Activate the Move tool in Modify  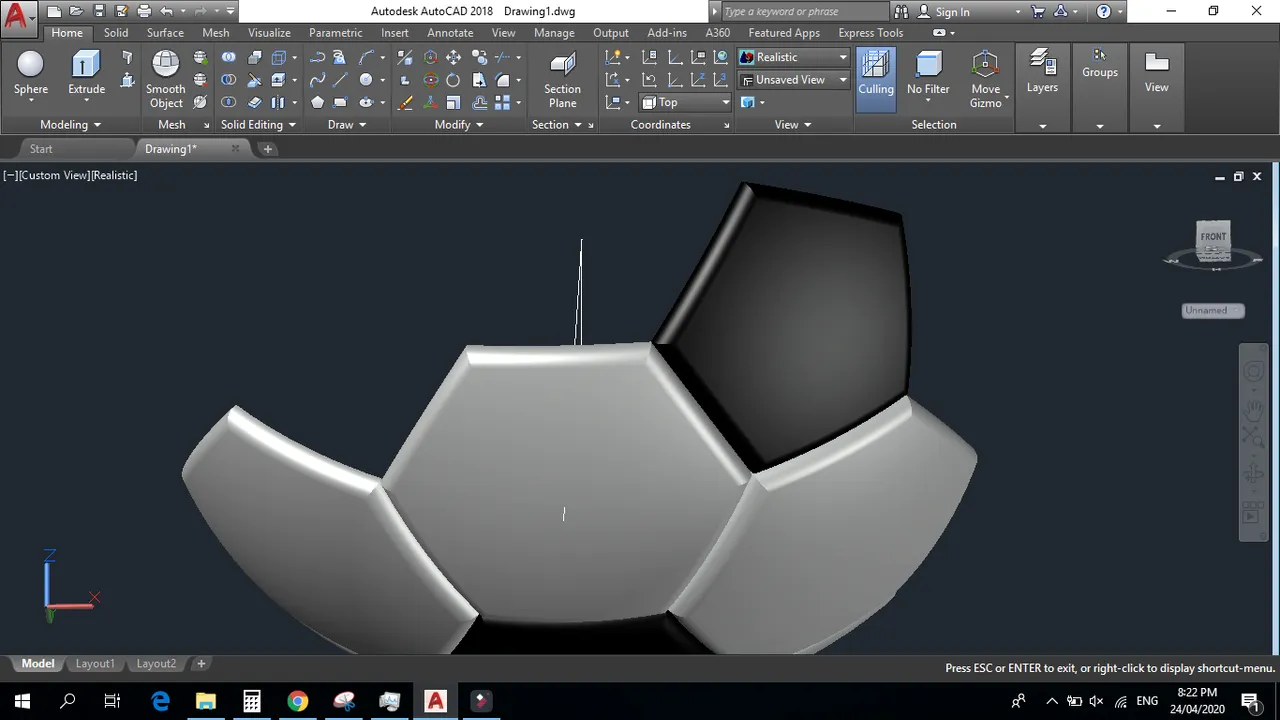[454, 57]
